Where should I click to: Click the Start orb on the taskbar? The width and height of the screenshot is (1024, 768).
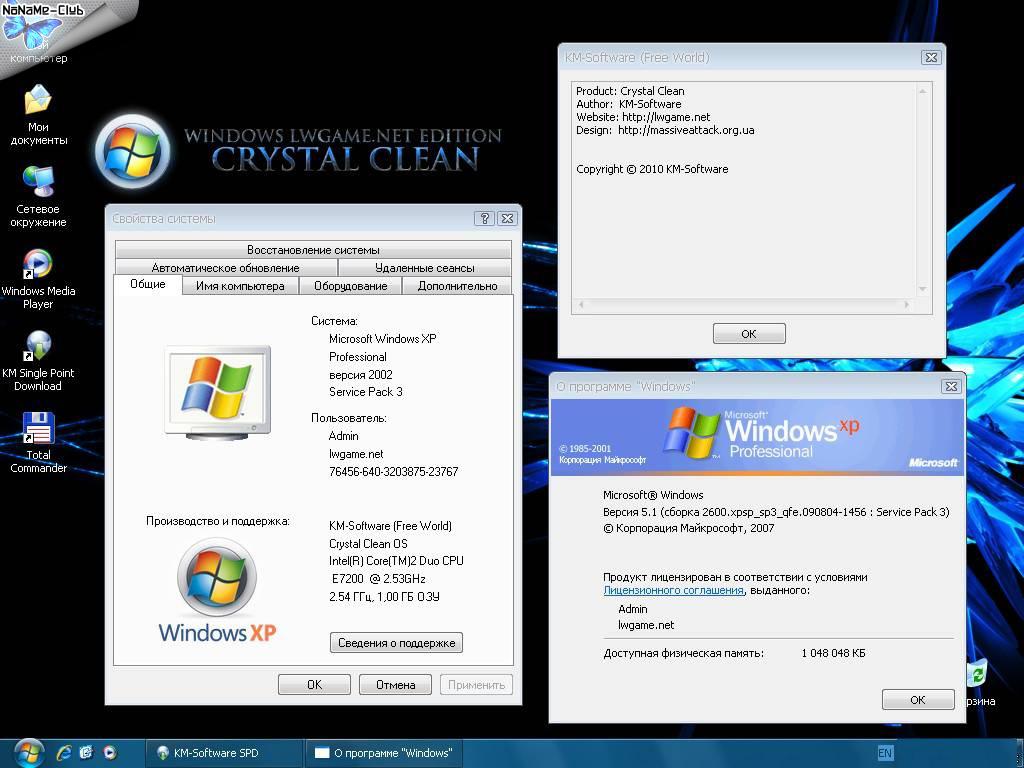coord(27,752)
